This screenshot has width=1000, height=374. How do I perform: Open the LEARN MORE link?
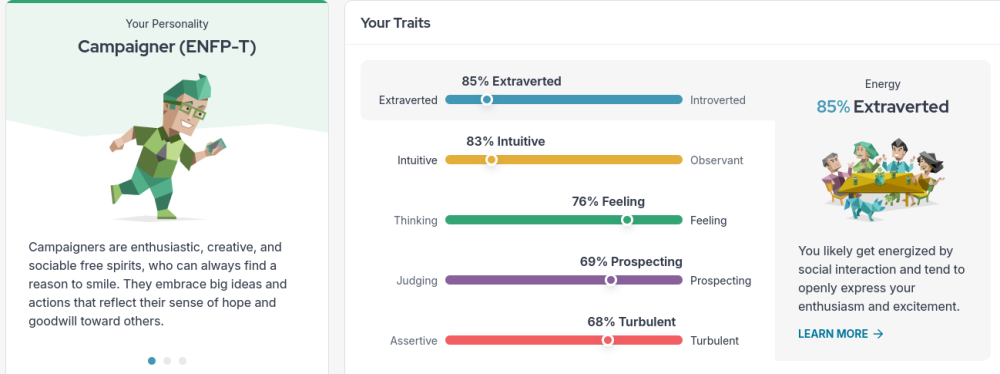coord(841,334)
